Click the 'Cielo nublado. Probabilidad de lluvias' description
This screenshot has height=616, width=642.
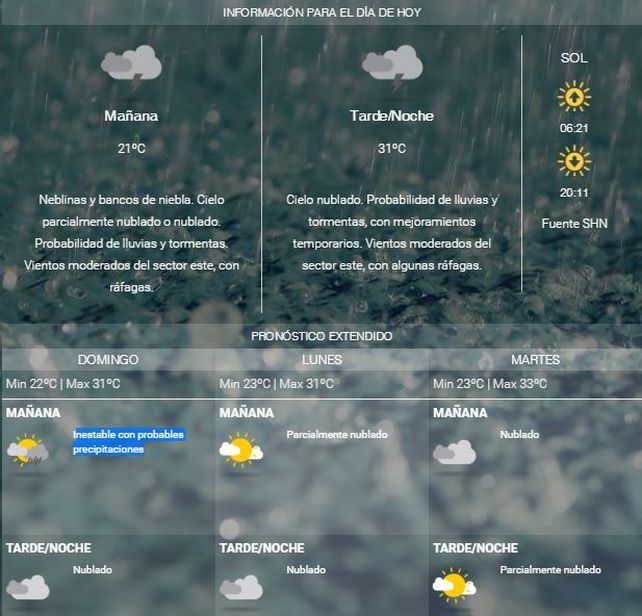coord(392,232)
